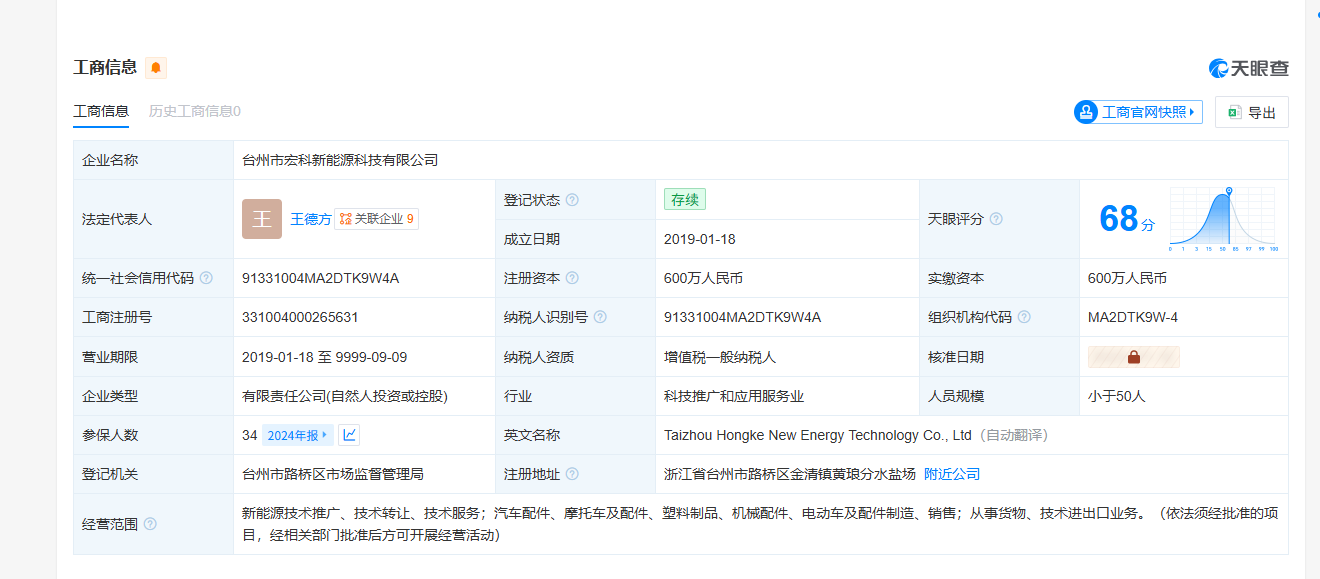Click the help icon next to 注册资本
This screenshot has width=1320, height=579.
572,278
